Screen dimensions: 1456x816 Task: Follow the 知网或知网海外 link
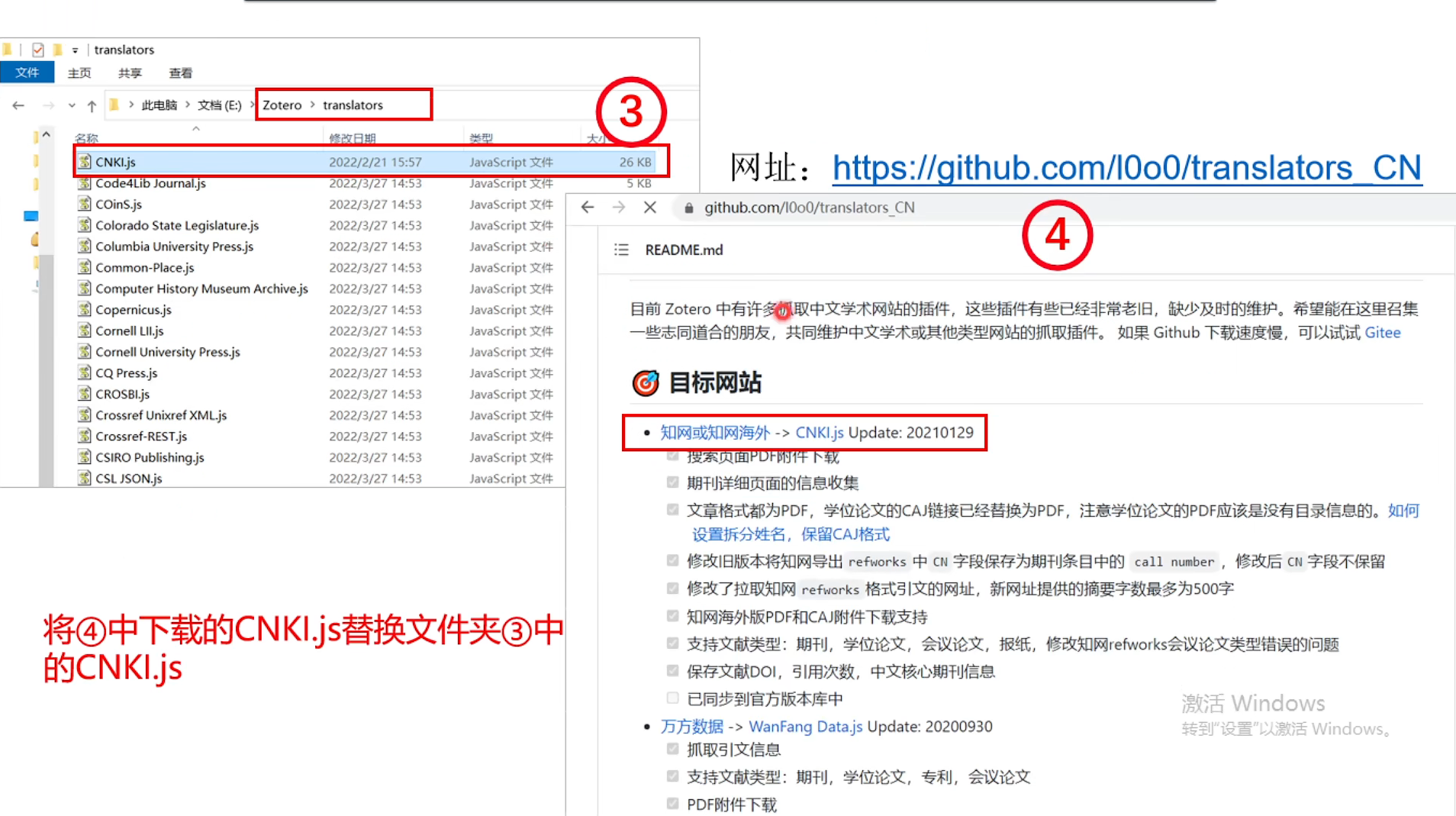point(714,432)
